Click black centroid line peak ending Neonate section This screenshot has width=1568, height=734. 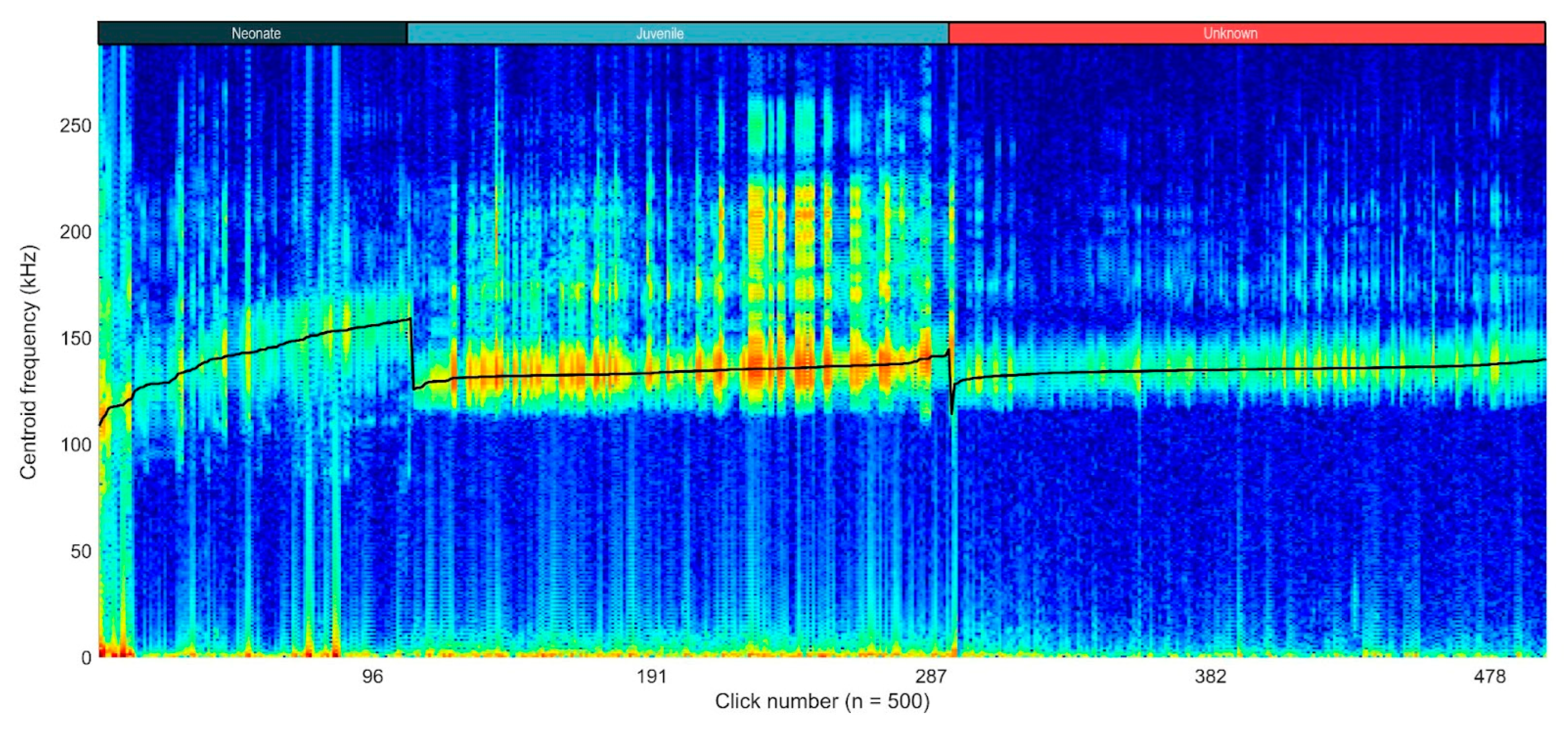click(410, 319)
